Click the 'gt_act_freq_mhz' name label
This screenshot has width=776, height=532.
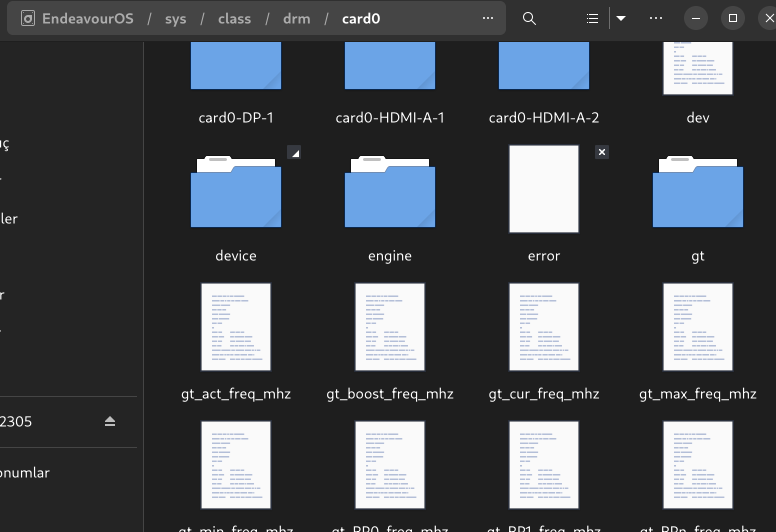236,394
